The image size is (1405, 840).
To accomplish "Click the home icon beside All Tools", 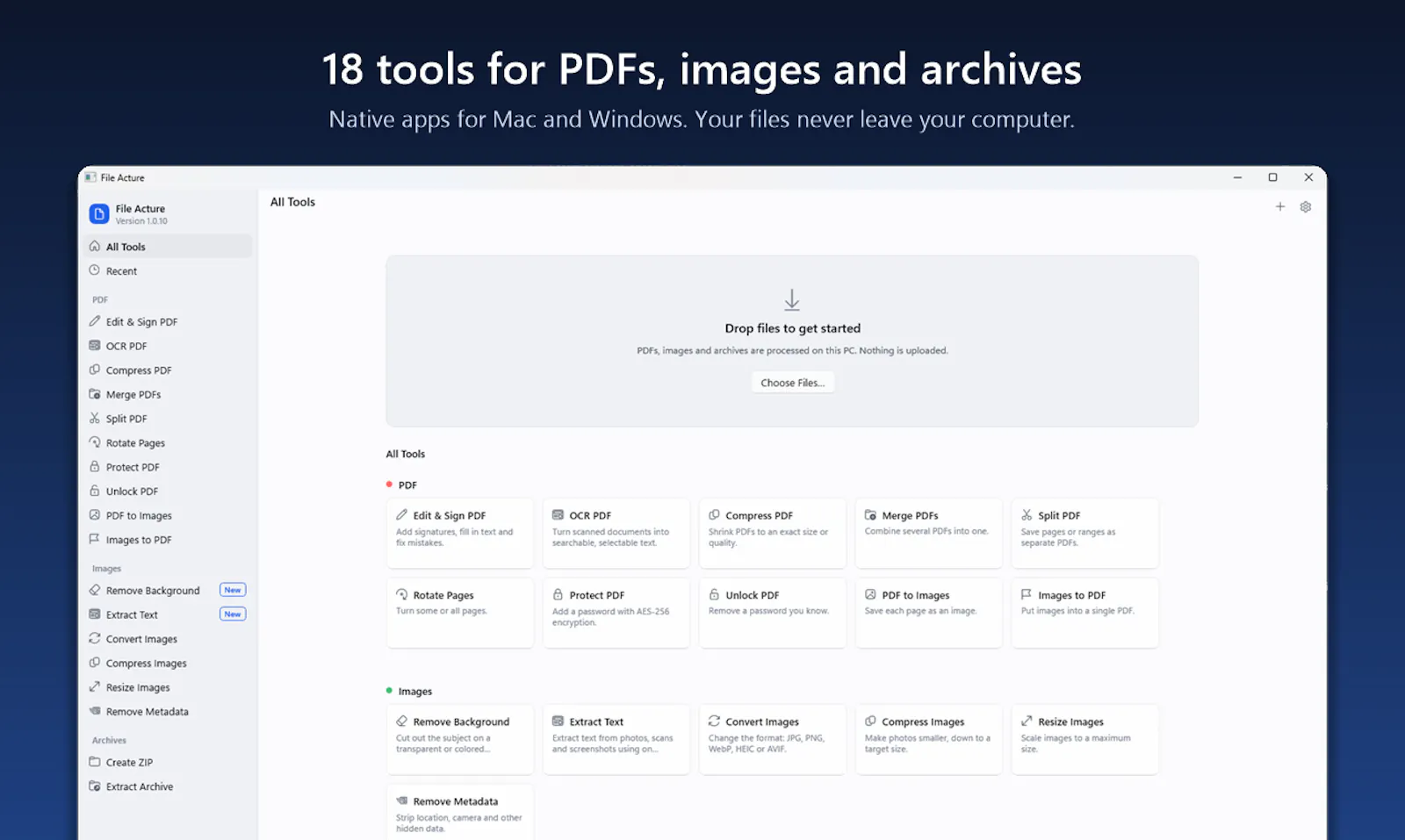I will 95,247.
